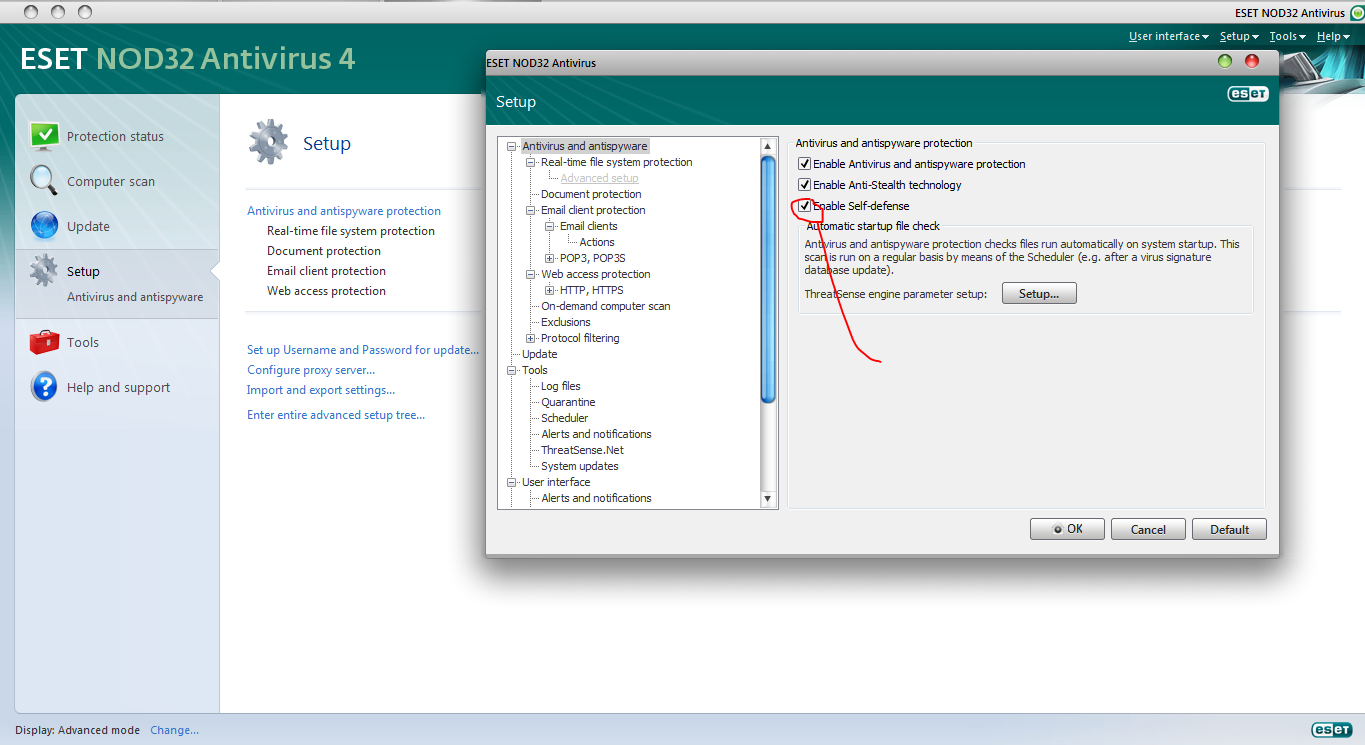Click the Cancel button
The height and width of the screenshot is (745, 1365).
(x=1148, y=529)
